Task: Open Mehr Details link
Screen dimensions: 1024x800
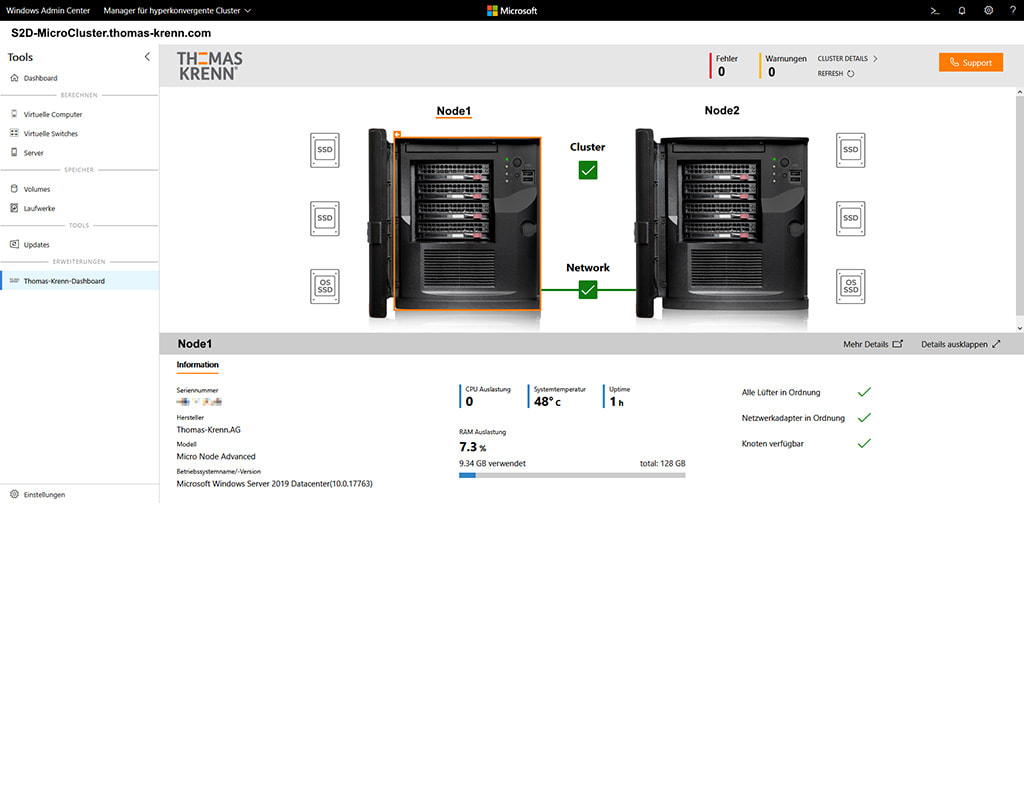Action: tap(872, 344)
